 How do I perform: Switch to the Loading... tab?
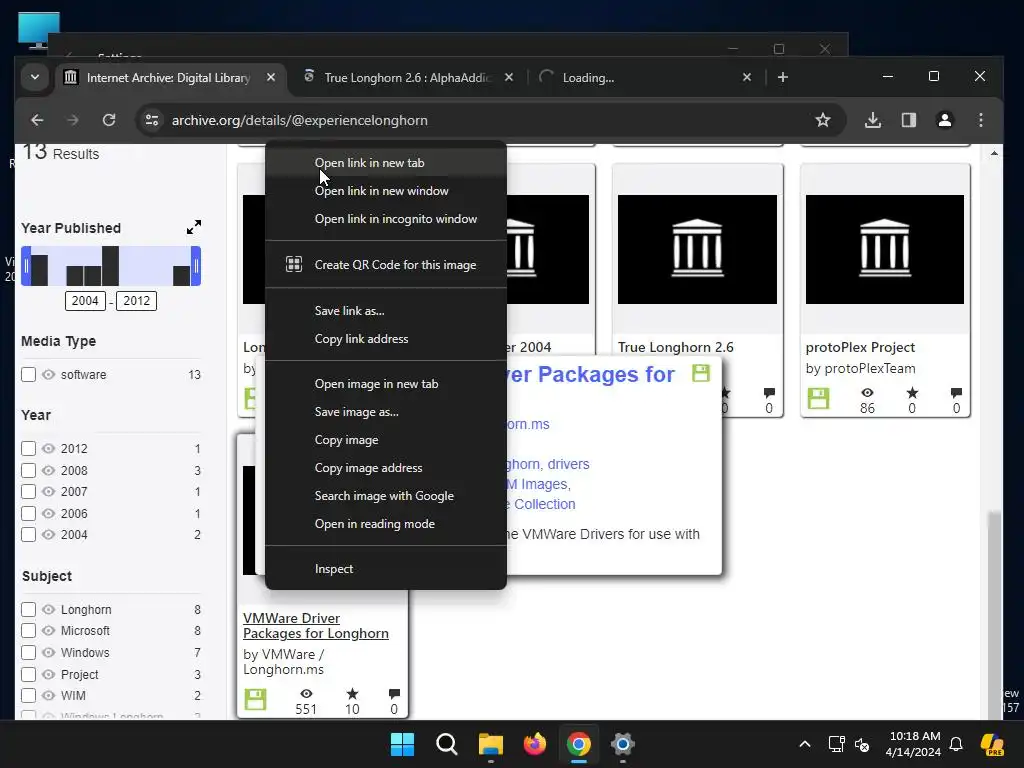point(647,78)
